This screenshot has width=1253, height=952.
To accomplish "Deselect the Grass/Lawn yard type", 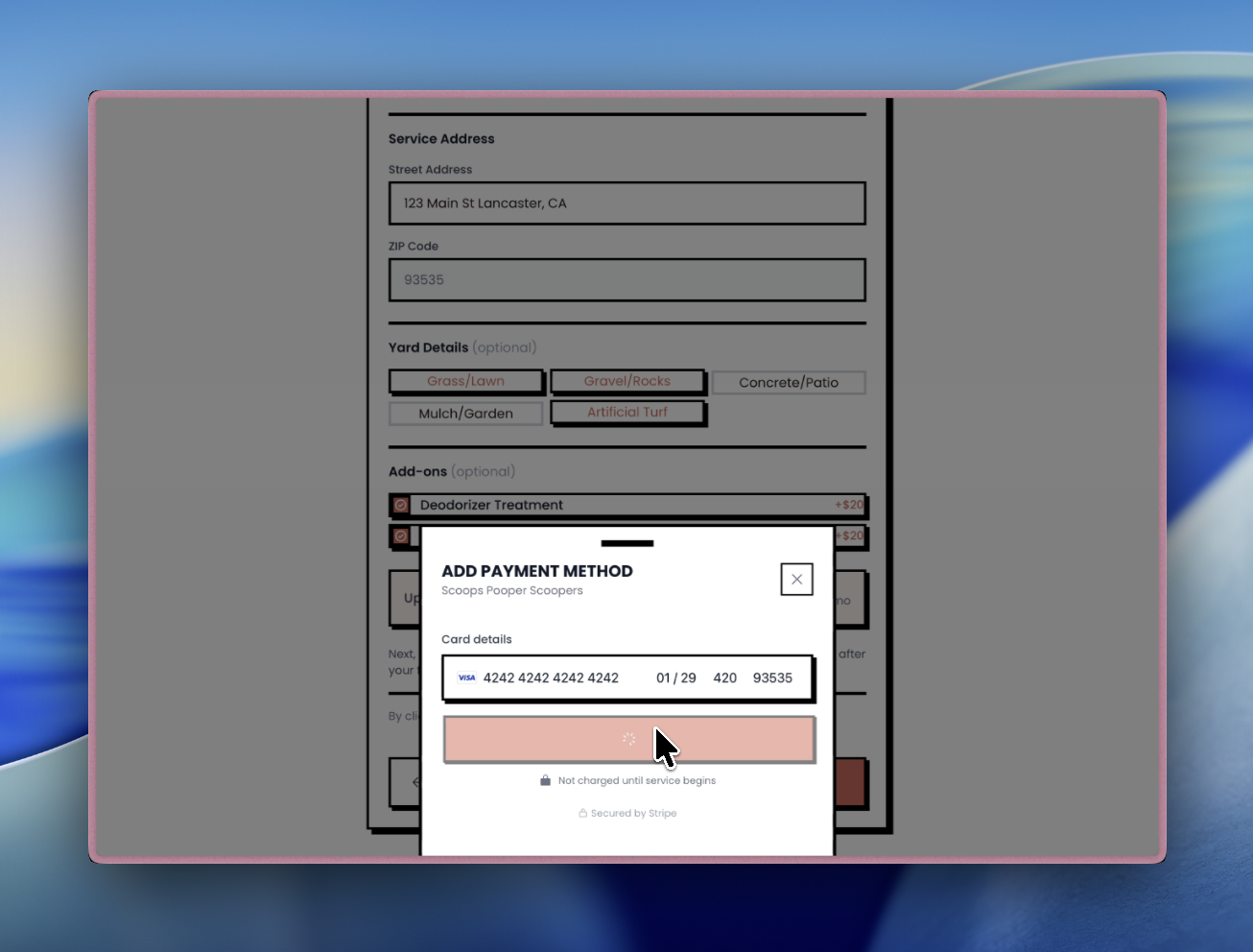I will [466, 381].
